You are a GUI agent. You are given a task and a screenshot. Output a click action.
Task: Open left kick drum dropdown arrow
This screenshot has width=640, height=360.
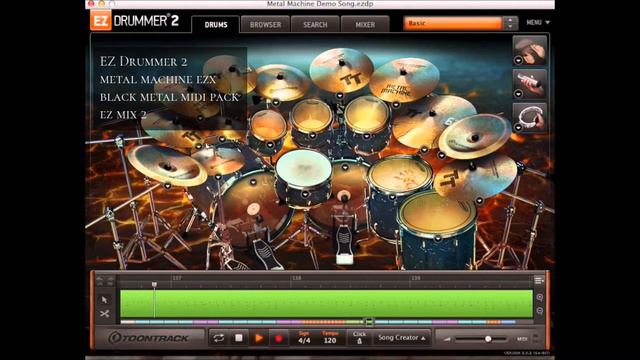click(253, 182)
